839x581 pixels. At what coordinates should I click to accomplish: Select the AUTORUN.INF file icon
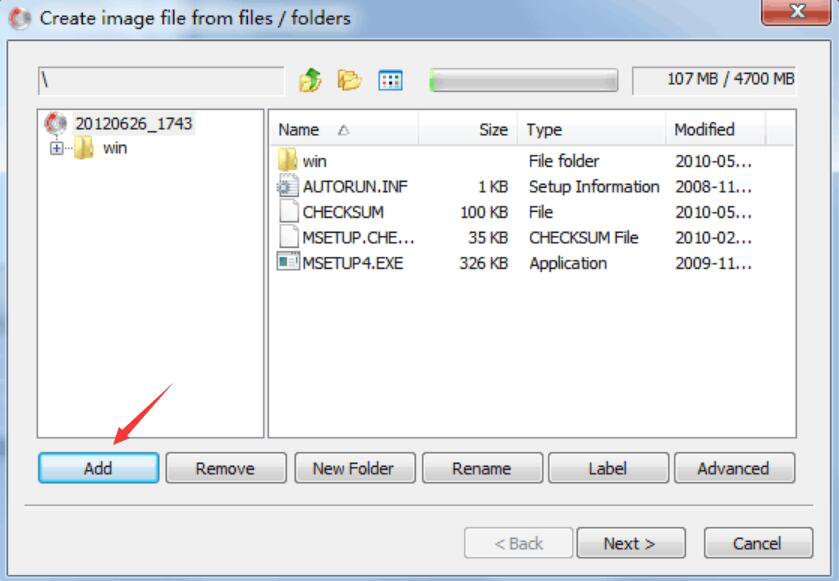click(287, 186)
